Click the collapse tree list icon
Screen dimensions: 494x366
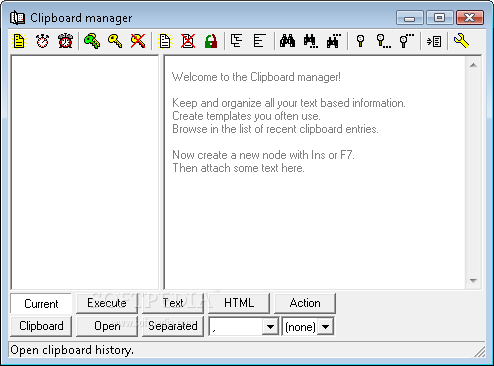260,41
